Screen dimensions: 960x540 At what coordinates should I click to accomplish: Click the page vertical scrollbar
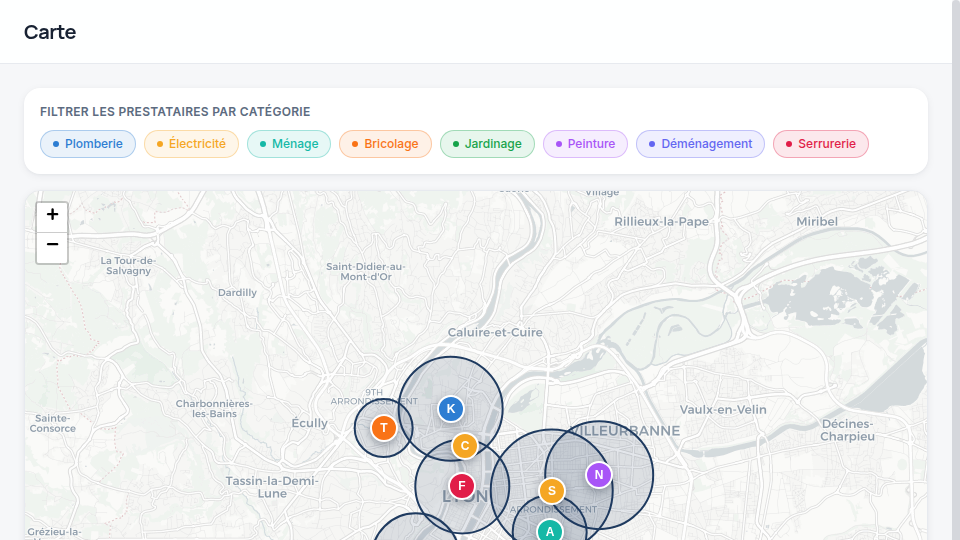click(x=956, y=270)
